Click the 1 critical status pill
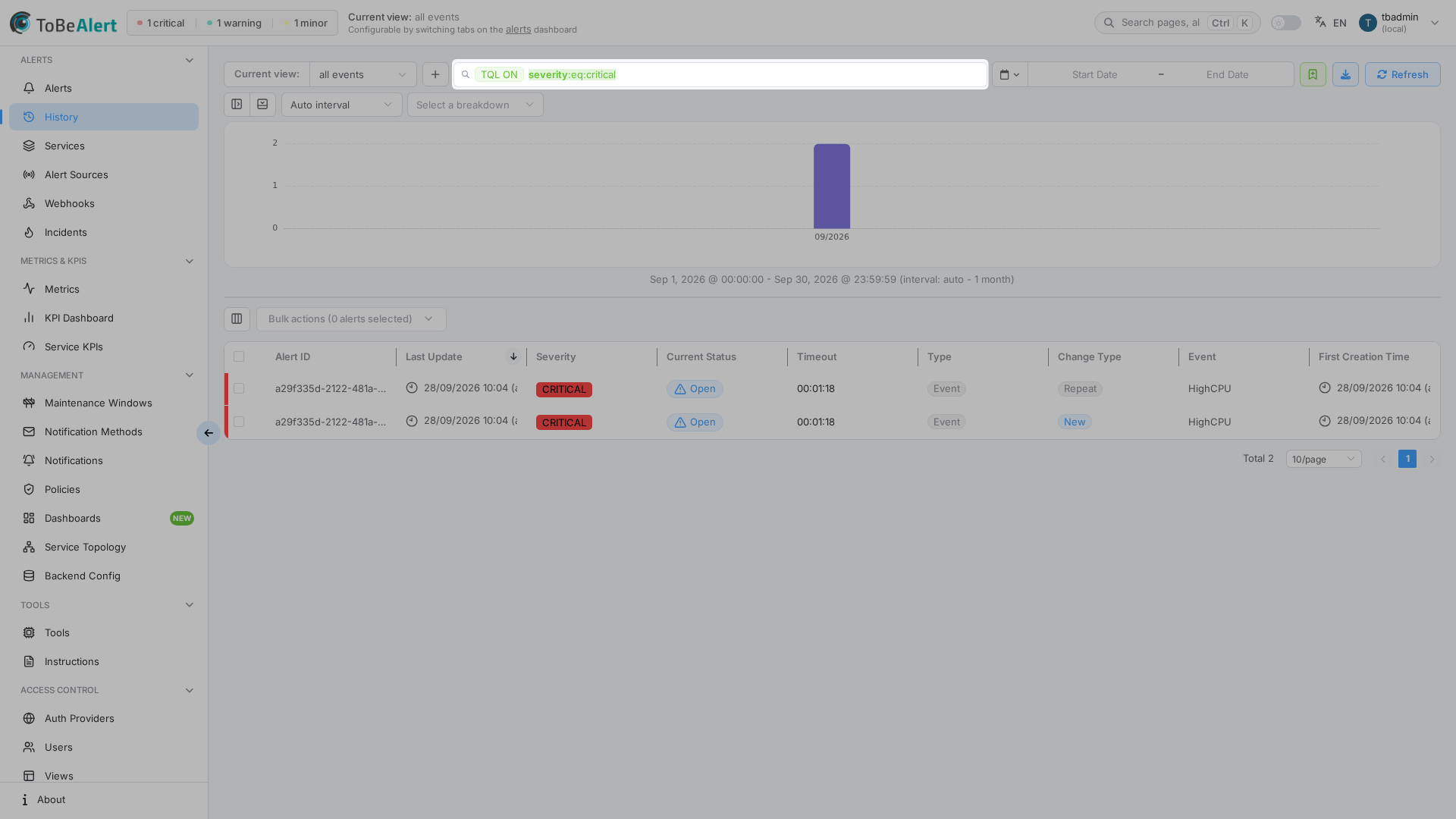The image size is (1456, 819). tap(161, 23)
